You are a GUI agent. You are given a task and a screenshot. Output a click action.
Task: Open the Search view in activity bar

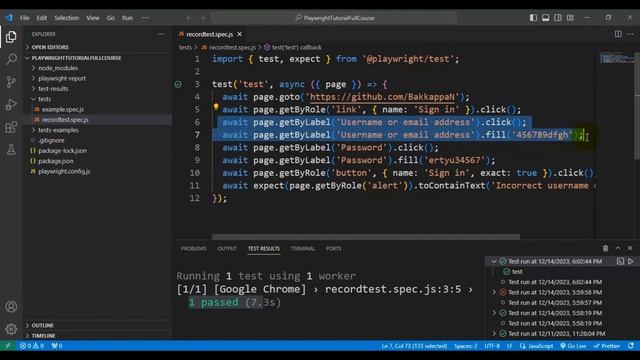point(11,59)
